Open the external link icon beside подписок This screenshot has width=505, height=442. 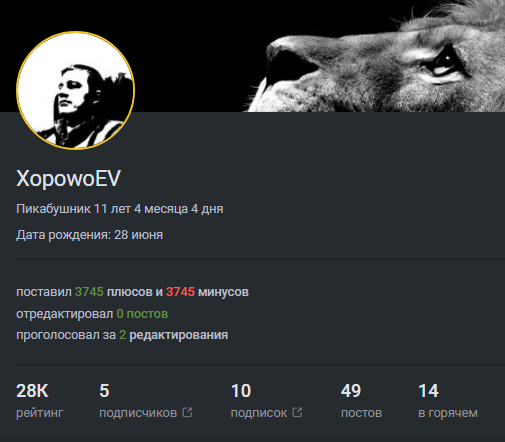[x=297, y=412]
